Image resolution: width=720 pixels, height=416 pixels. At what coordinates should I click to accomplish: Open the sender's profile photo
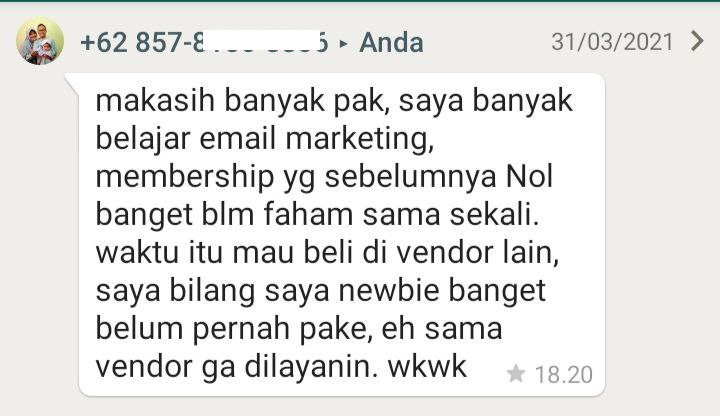pos(40,41)
